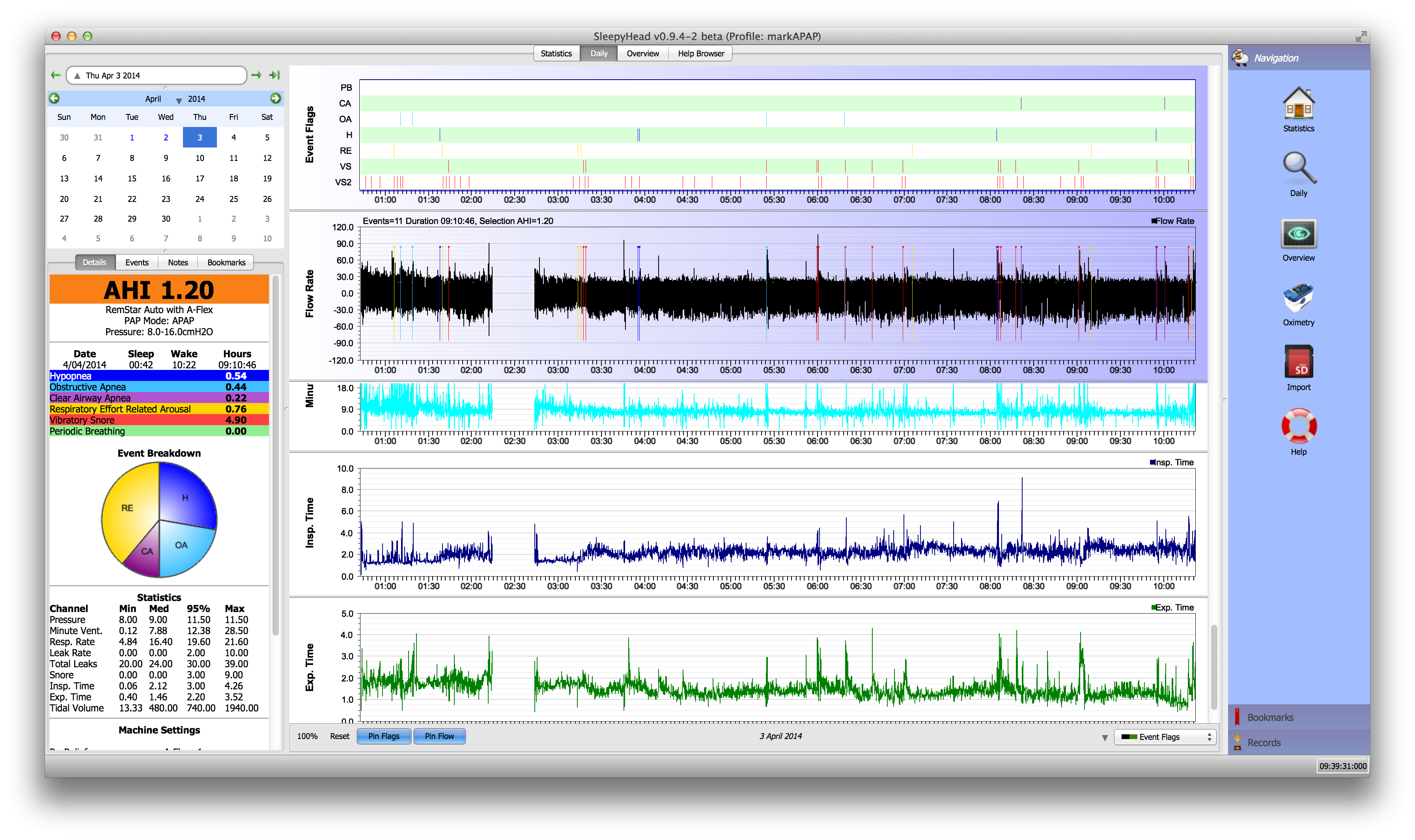The height and width of the screenshot is (840, 1415).
Task: Collapse the calendar using the date triangle
Action: click(77, 76)
